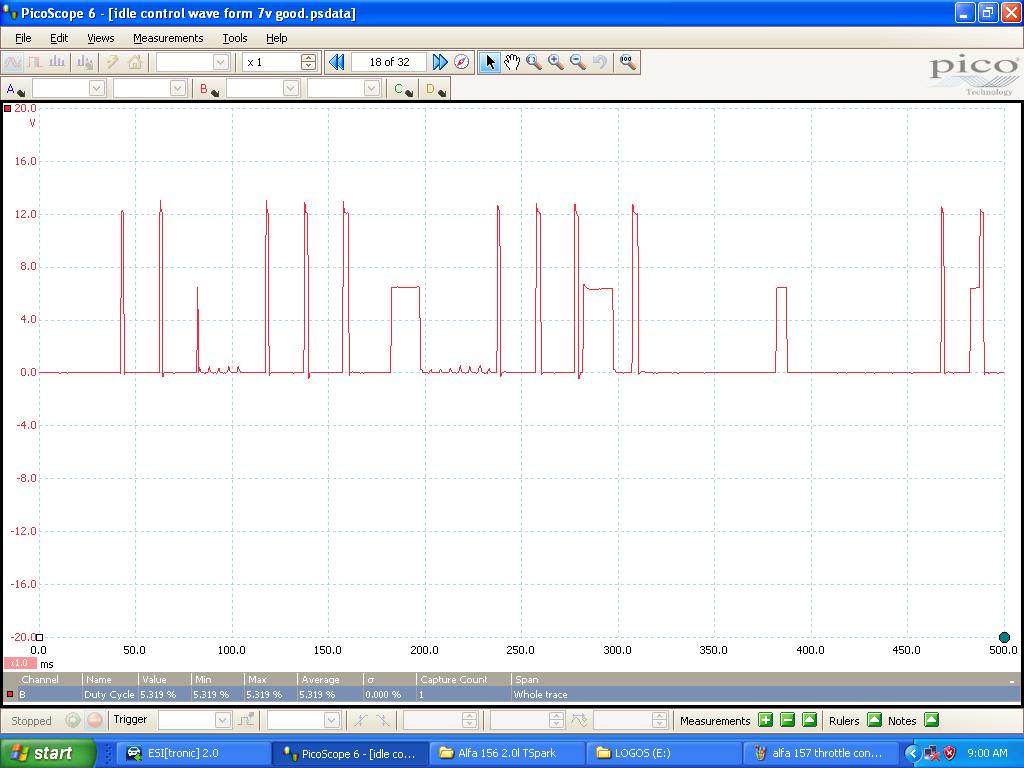The width and height of the screenshot is (1024, 768).
Task: Open the Edit menu
Action: [59, 38]
